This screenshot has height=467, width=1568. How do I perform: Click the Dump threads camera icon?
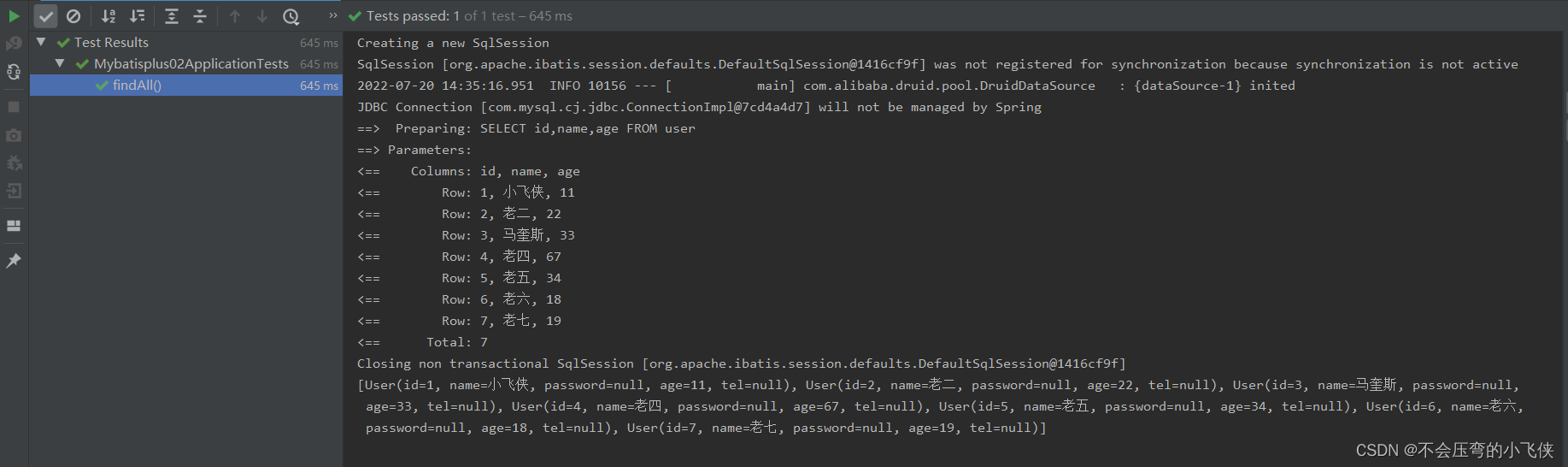14,135
